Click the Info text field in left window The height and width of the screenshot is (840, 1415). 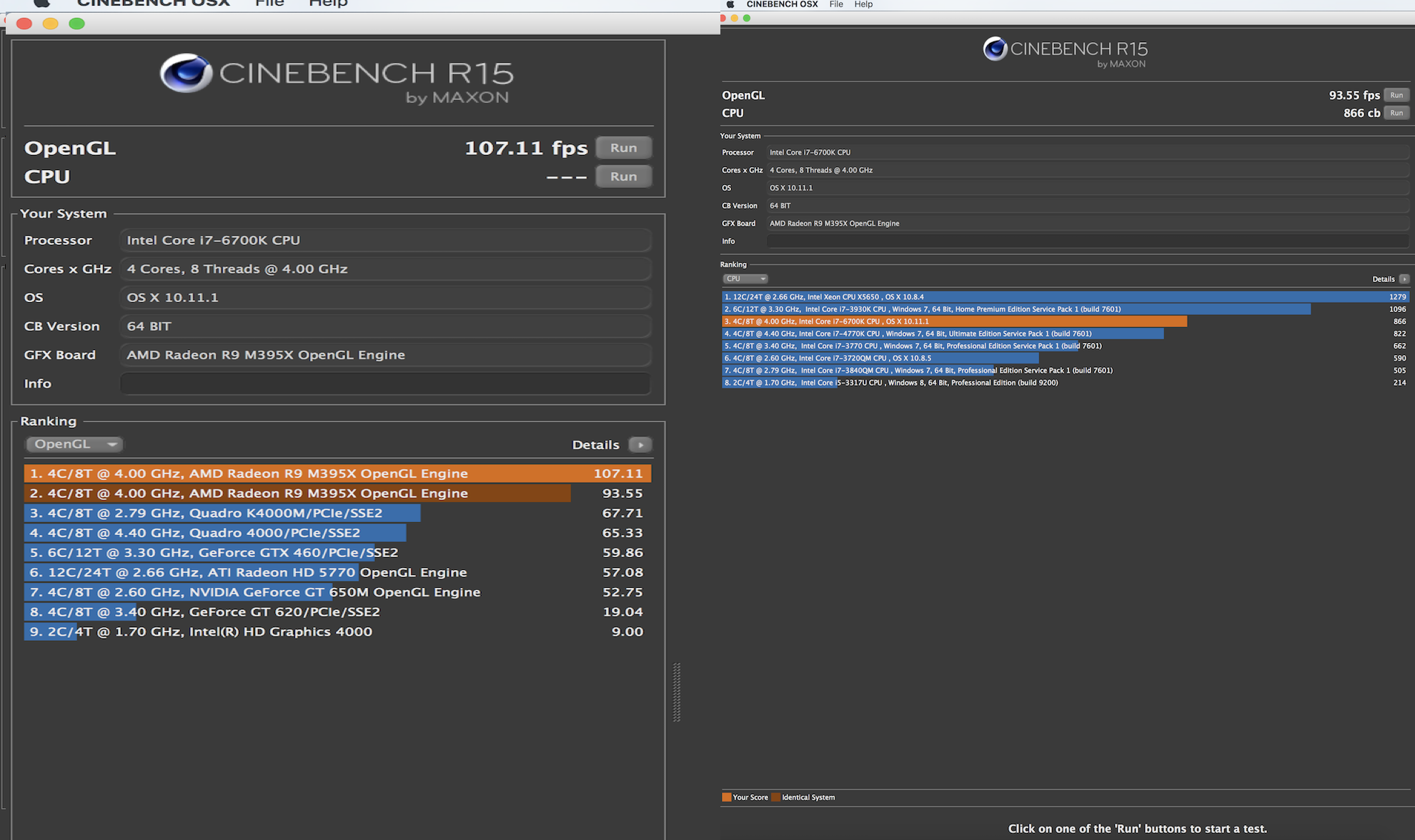pos(385,384)
